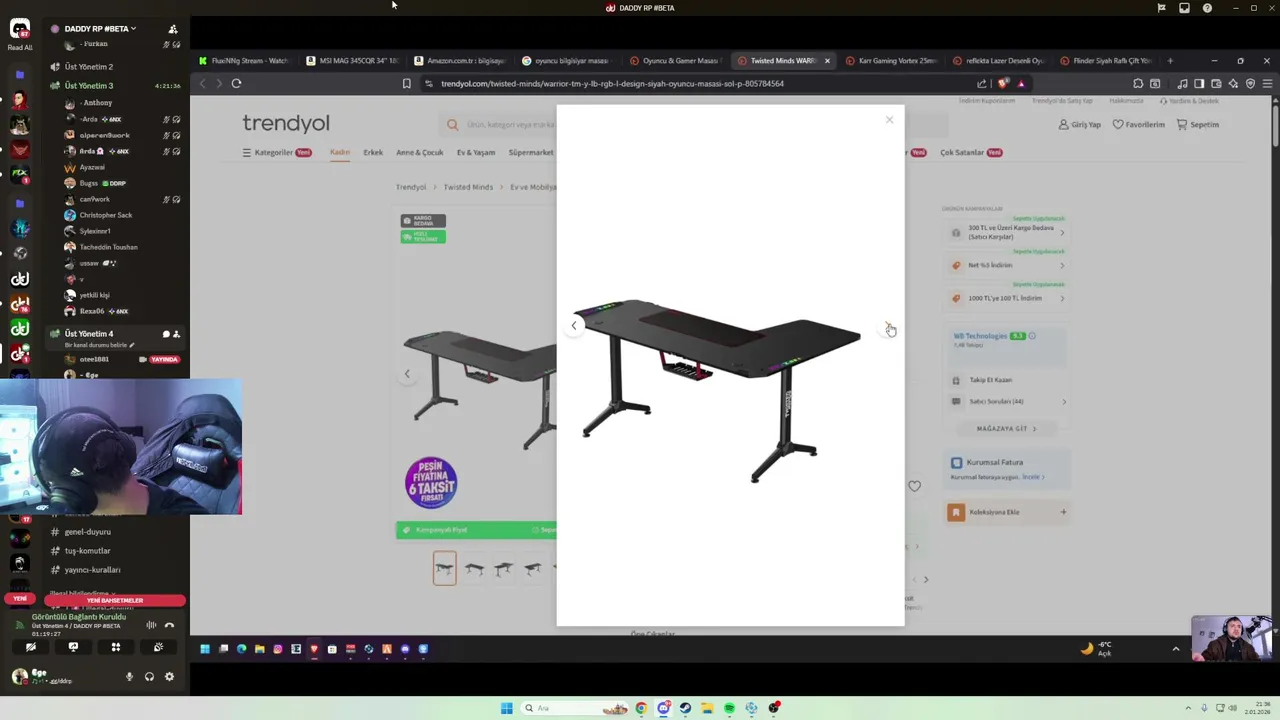
Task: Mute Discord microphone
Action: (129, 677)
